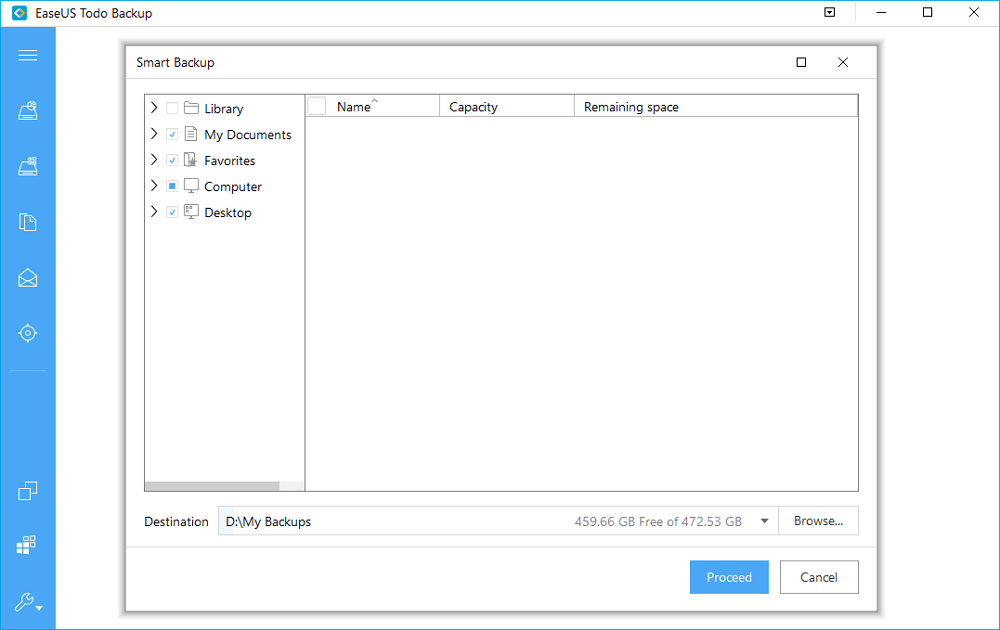
Task: Check the Library checkbox
Action: click(x=172, y=108)
